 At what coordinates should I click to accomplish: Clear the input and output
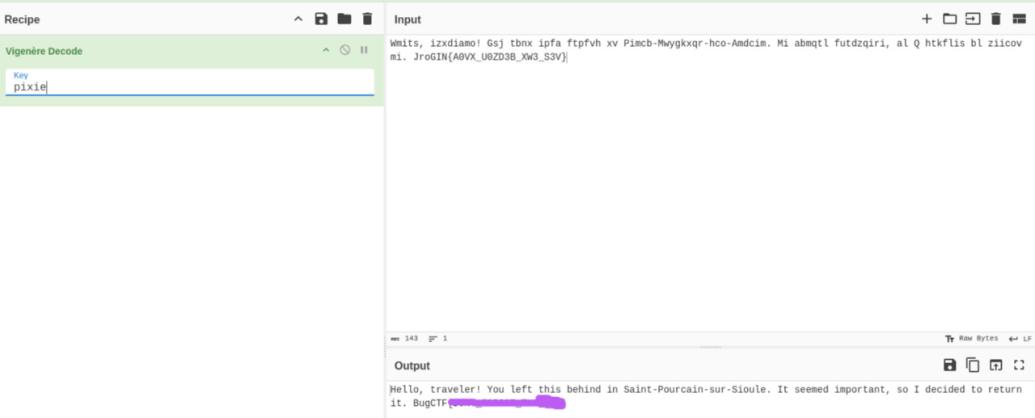point(996,19)
